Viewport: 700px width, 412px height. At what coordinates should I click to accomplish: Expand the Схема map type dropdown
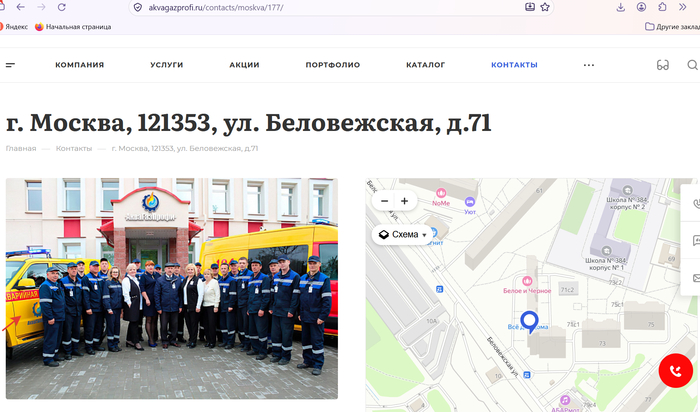point(402,234)
